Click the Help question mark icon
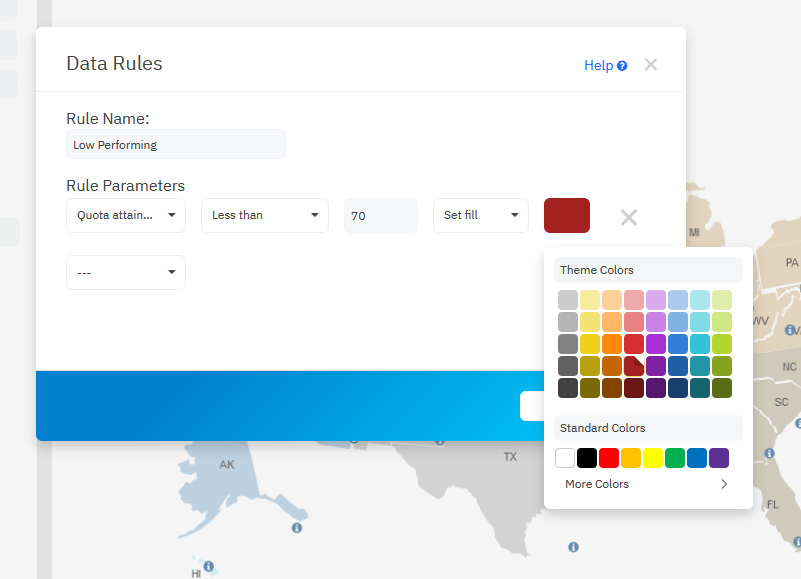Screen dimensions: 801x579 coord(622,66)
